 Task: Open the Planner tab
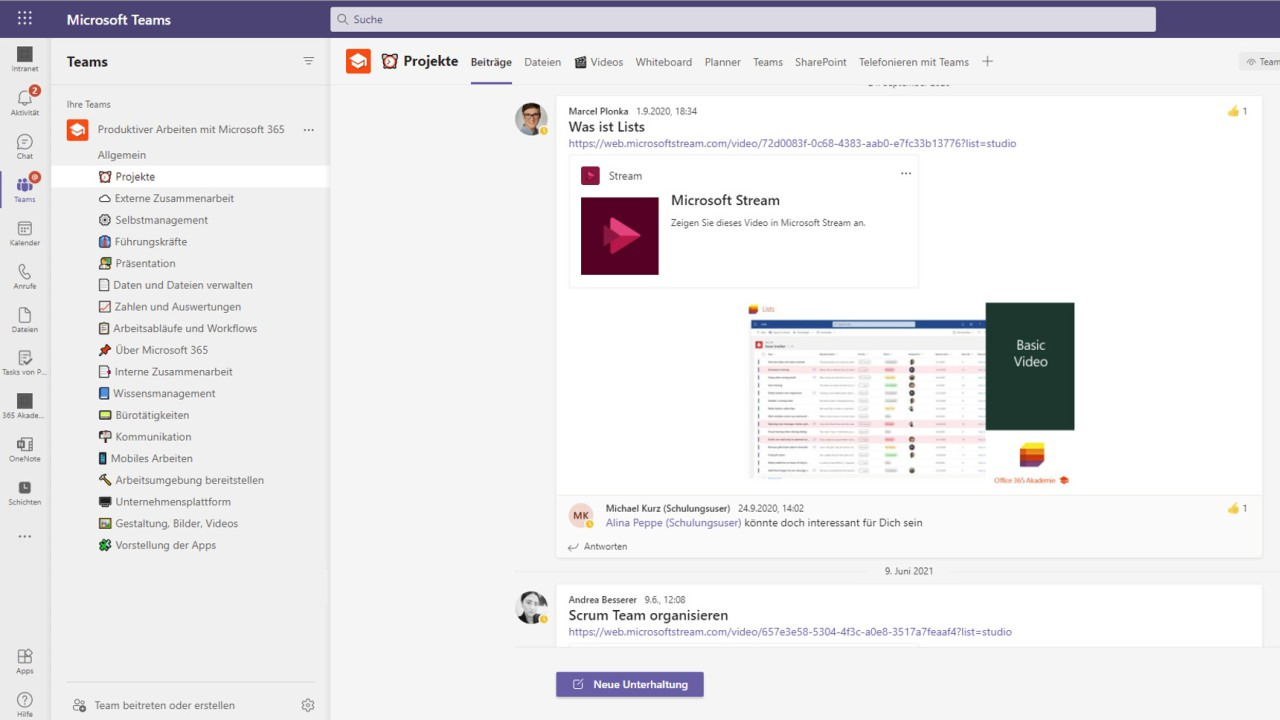tap(722, 62)
